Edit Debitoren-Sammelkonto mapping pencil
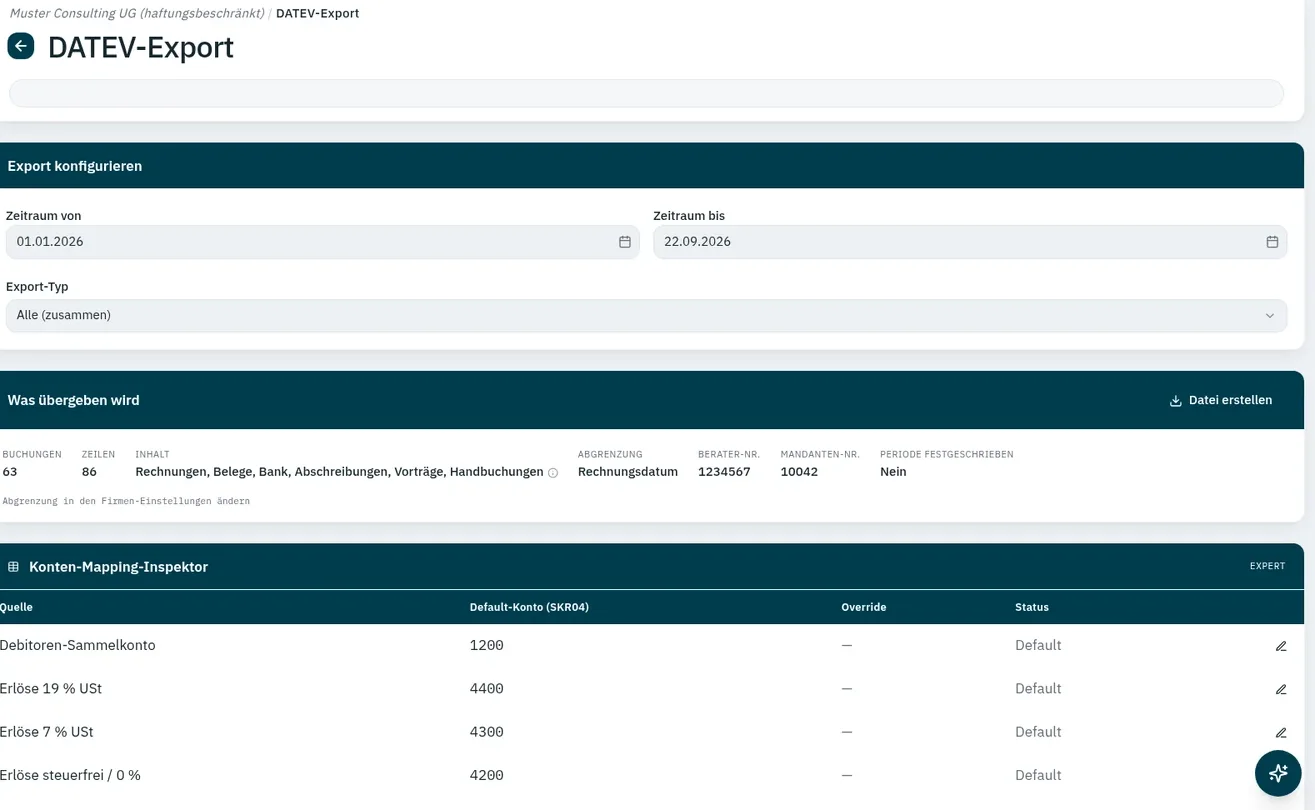Screen dimensions: 1315x810 1281,646
